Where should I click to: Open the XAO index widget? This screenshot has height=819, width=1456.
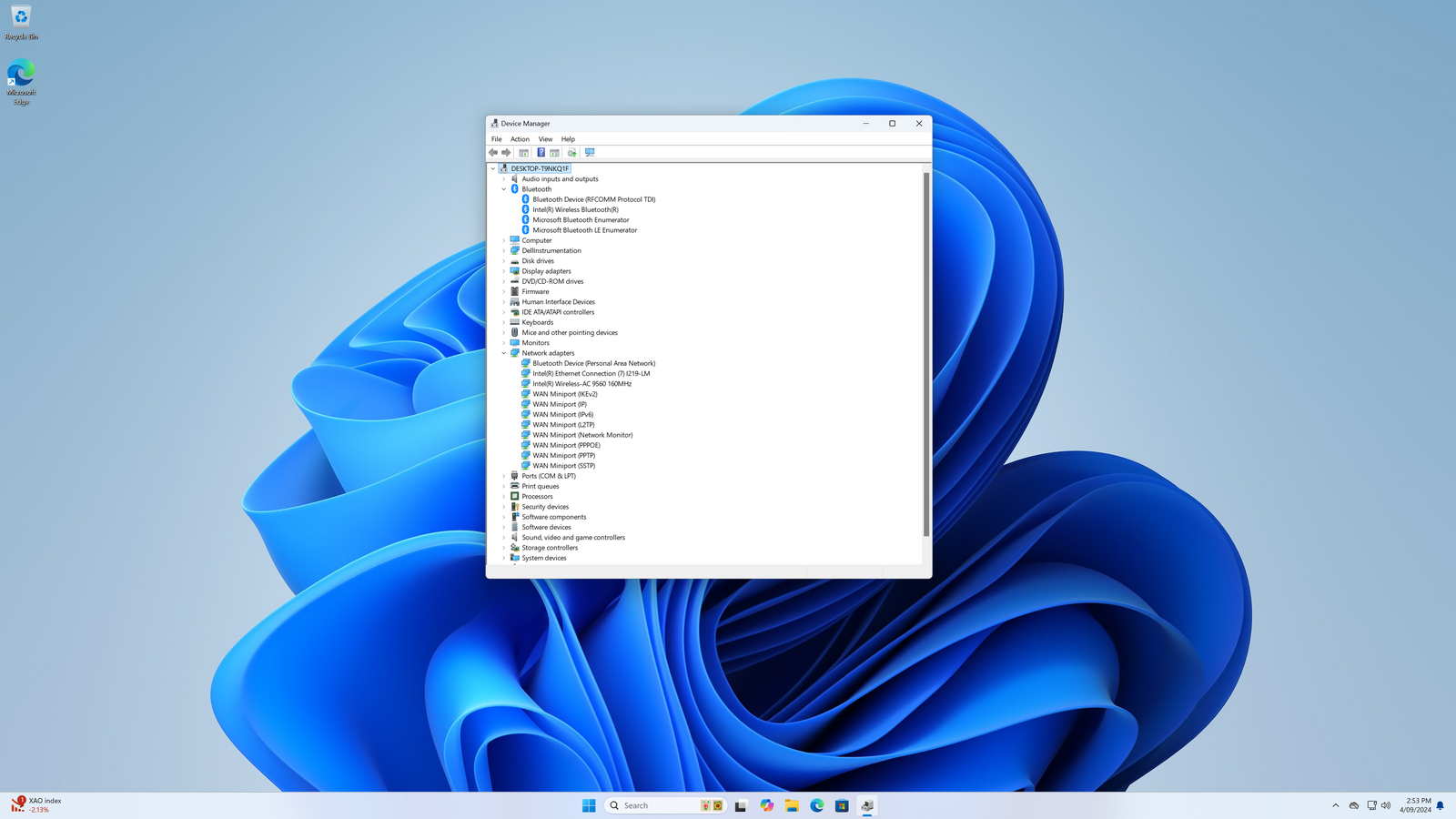[36, 805]
